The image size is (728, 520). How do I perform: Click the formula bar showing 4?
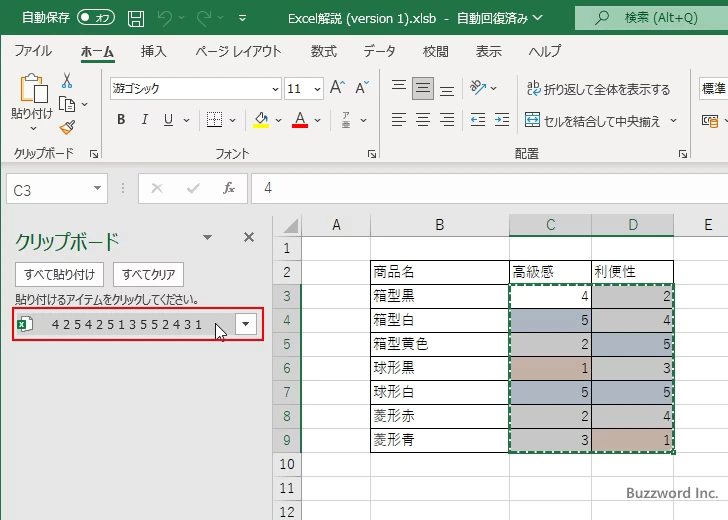[x=489, y=188]
